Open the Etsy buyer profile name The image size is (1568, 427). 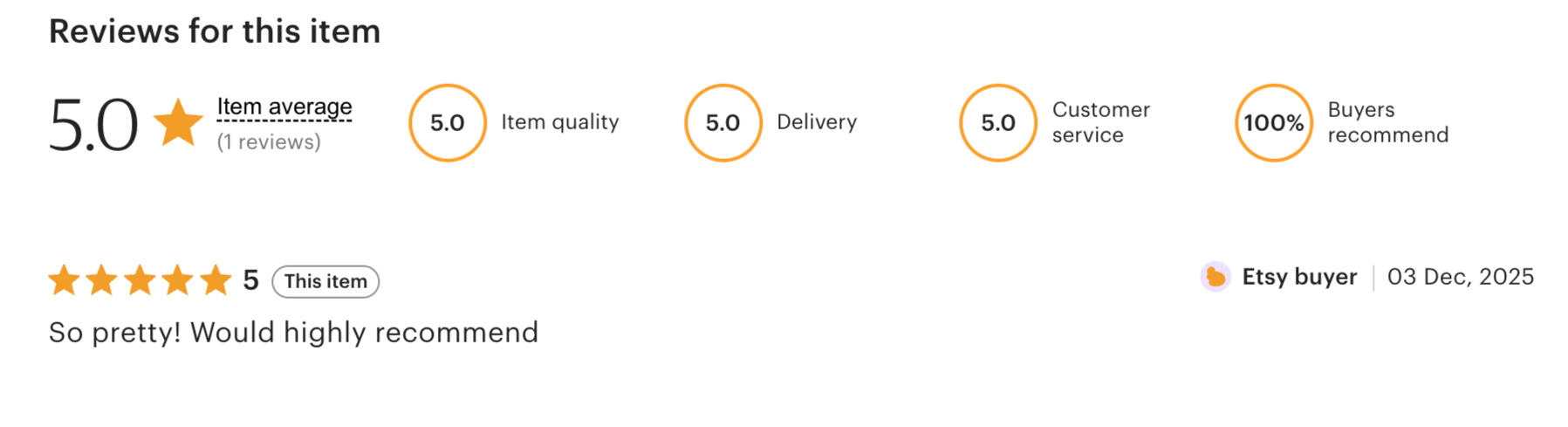coord(1299,277)
